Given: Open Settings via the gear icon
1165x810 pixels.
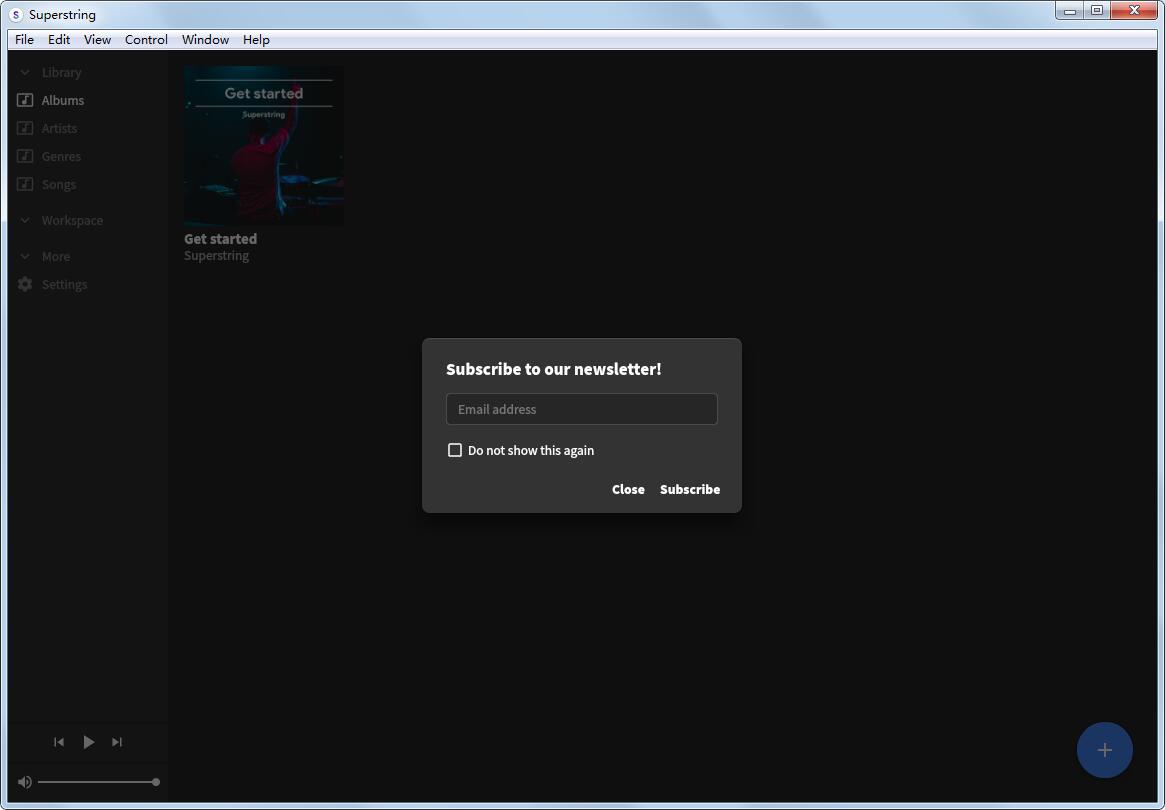Looking at the screenshot, I should 25,284.
